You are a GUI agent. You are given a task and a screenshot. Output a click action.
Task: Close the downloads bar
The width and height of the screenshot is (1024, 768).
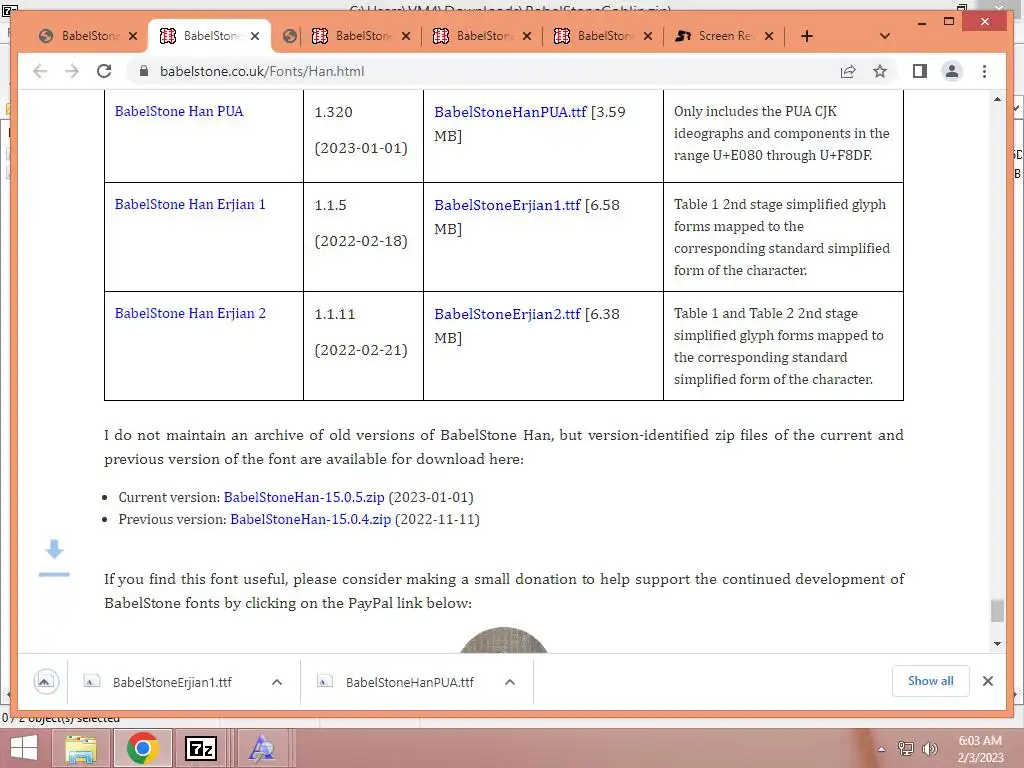coord(987,681)
